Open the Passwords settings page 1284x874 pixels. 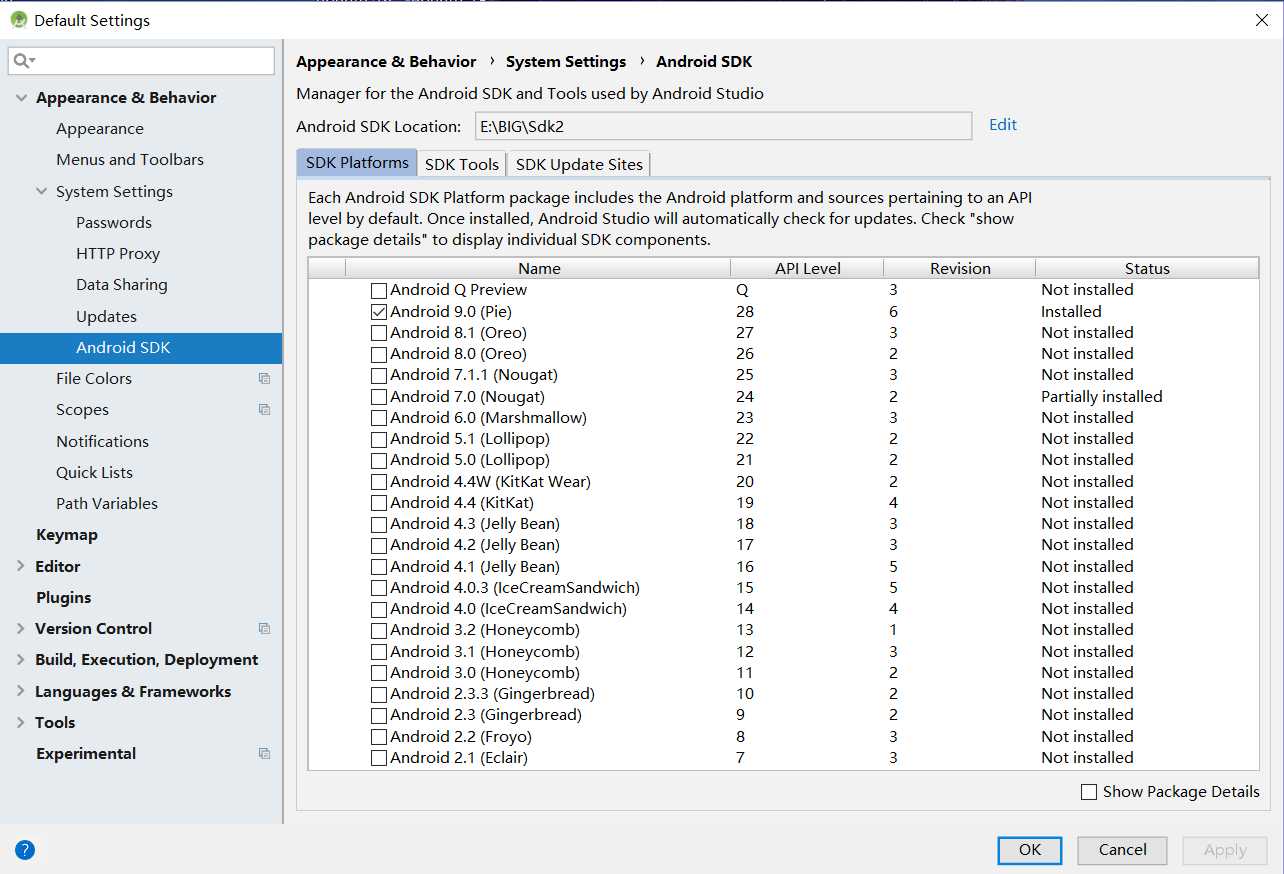point(114,222)
